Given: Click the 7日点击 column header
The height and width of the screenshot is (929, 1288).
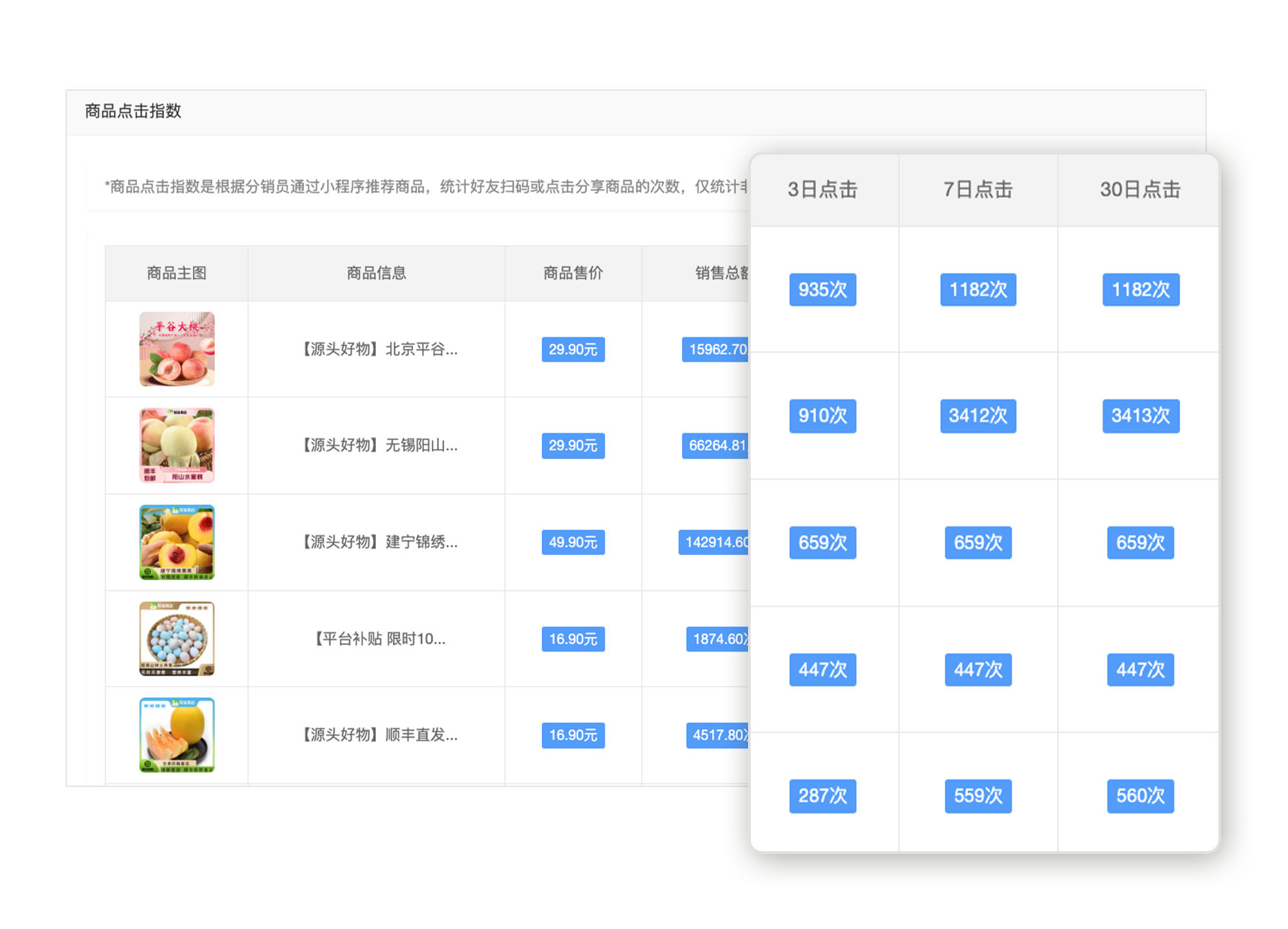Looking at the screenshot, I should [x=978, y=190].
